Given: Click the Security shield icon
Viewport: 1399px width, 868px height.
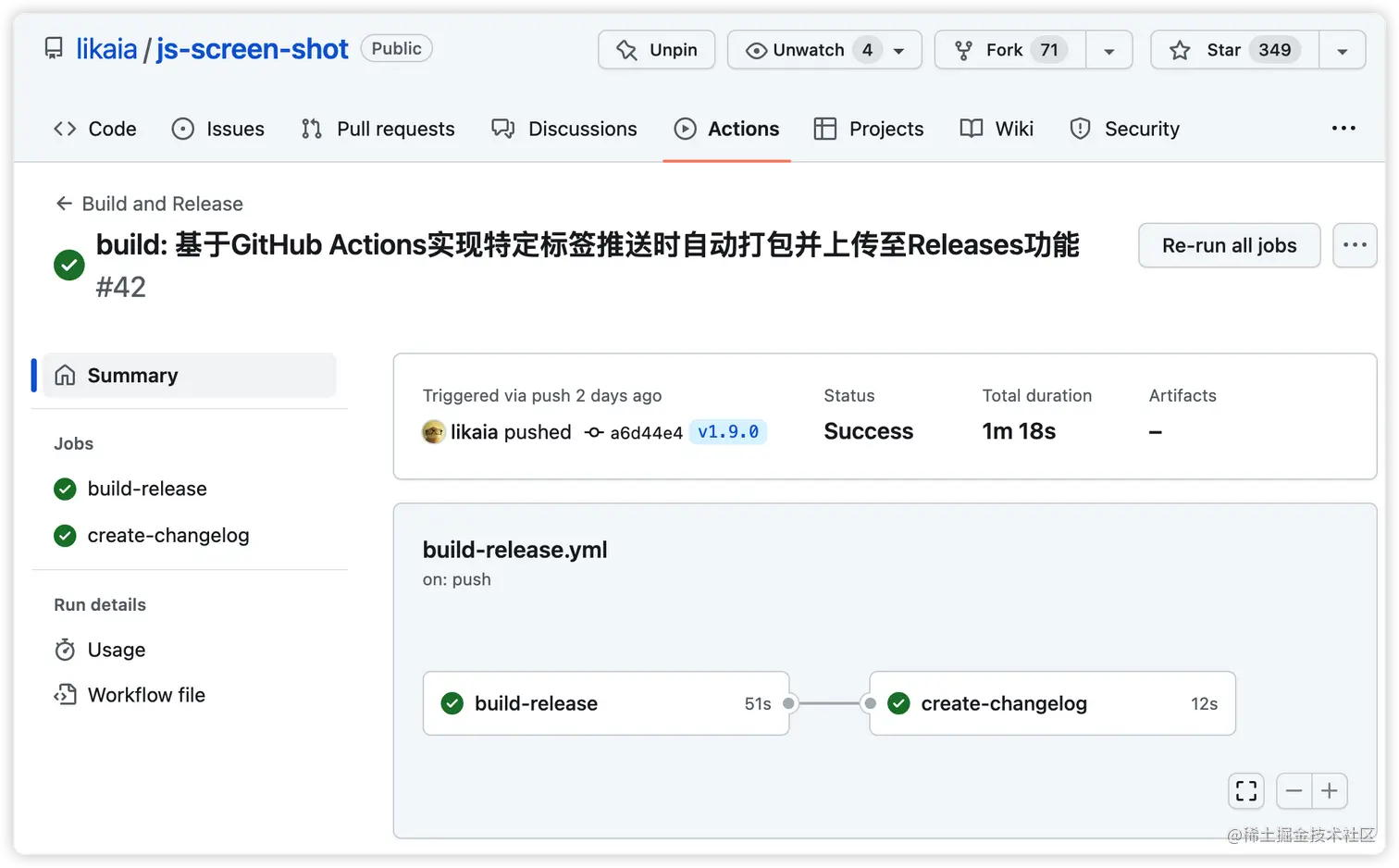Looking at the screenshot, I should [x=1080, y=129].
